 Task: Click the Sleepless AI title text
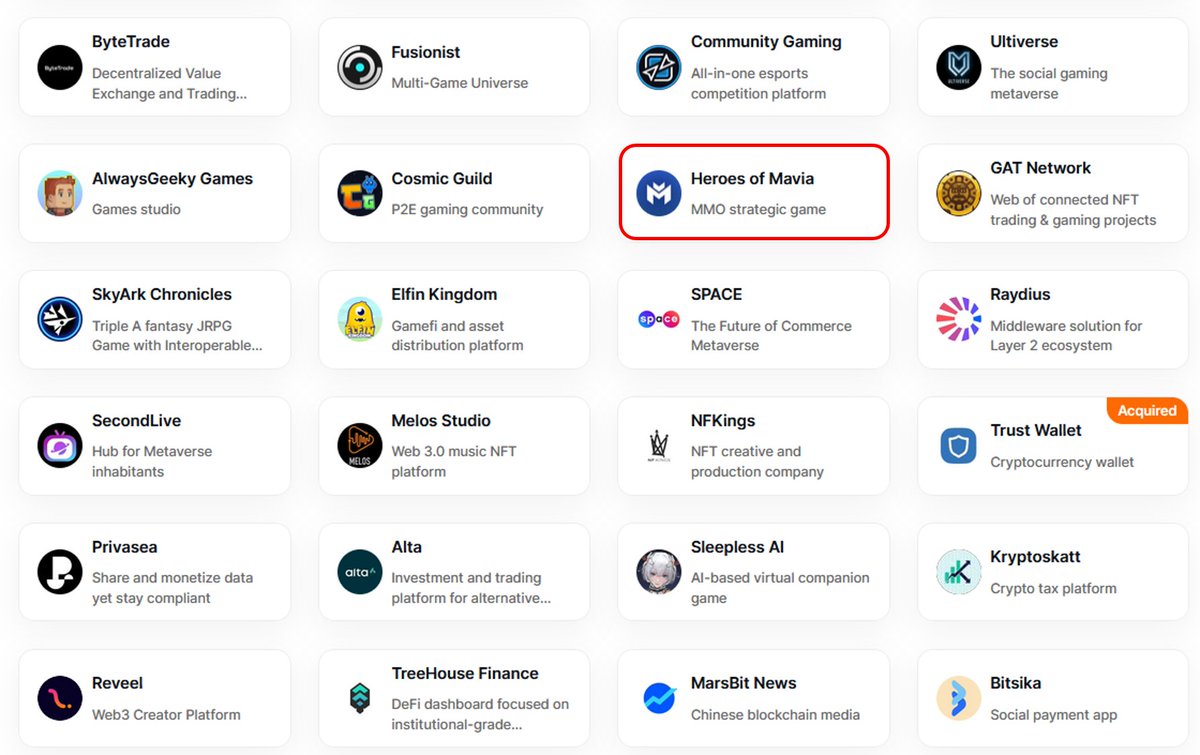tap(737, 547)
